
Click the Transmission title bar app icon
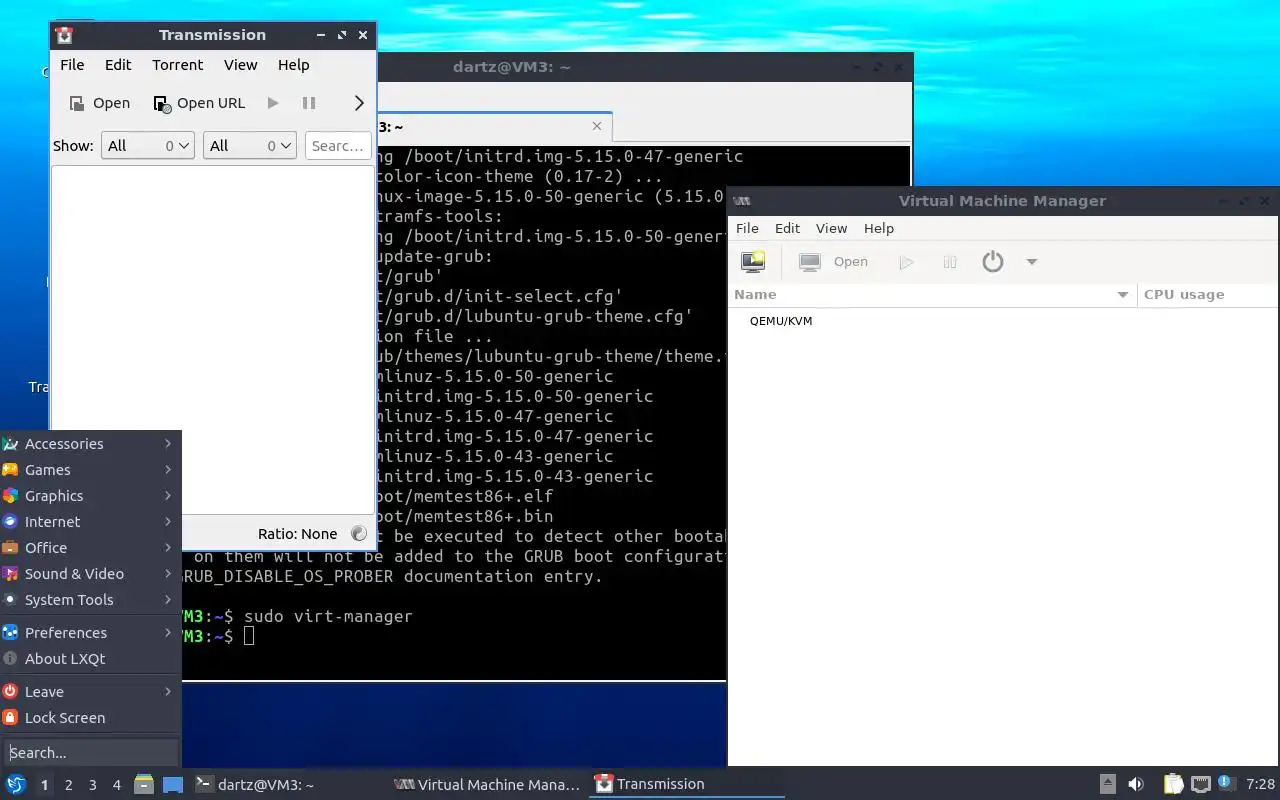point(64,35)
